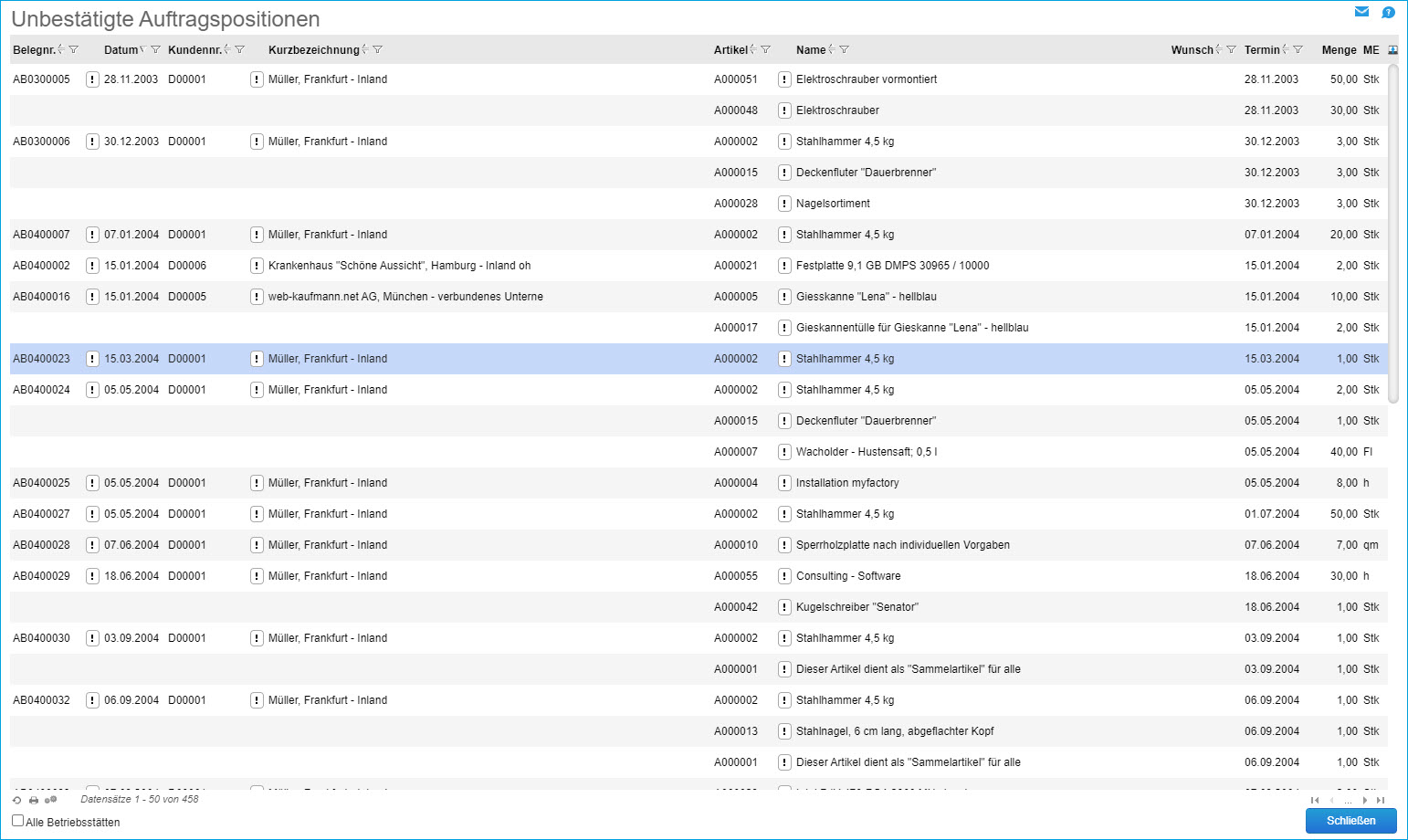Screen dimensions: 1408x840
Task: Open the gears settings icon in footer
Action: 51,800
